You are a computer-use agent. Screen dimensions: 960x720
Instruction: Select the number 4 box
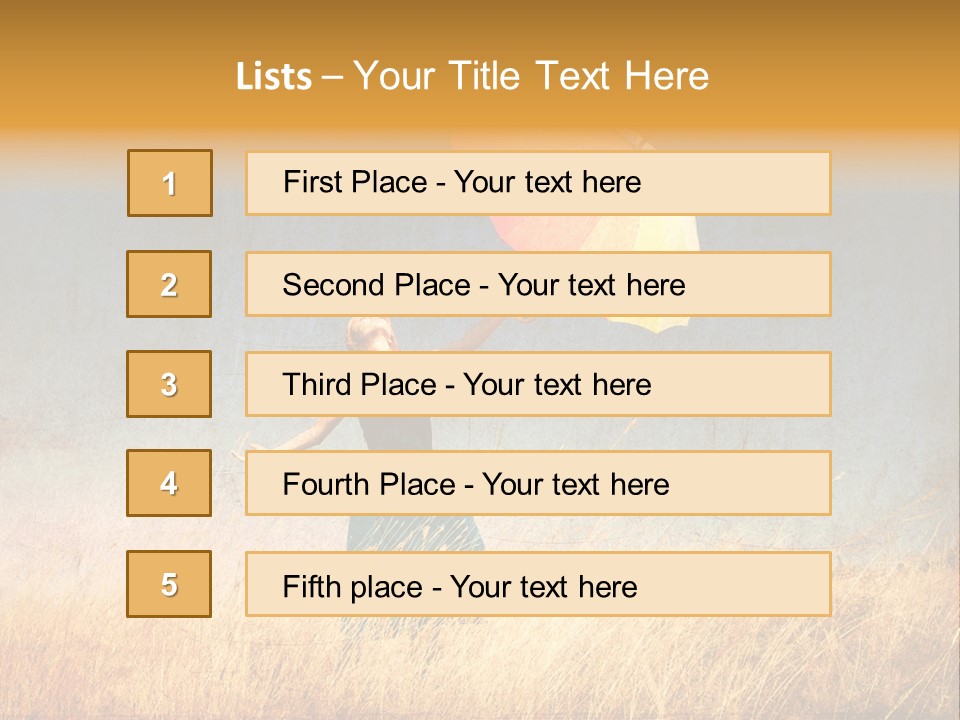click(169, 483)
